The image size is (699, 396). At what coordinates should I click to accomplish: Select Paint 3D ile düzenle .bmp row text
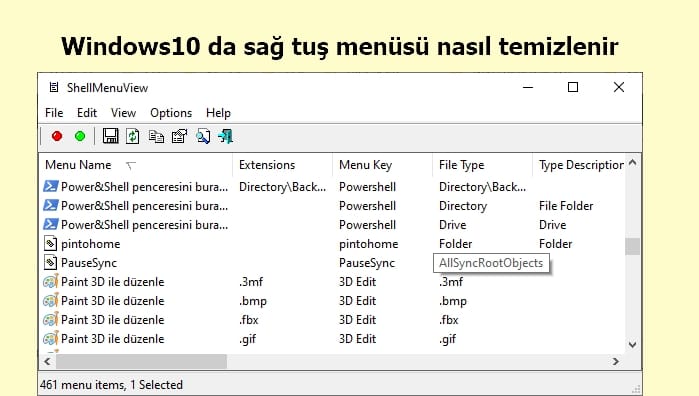tap(112, 301)
